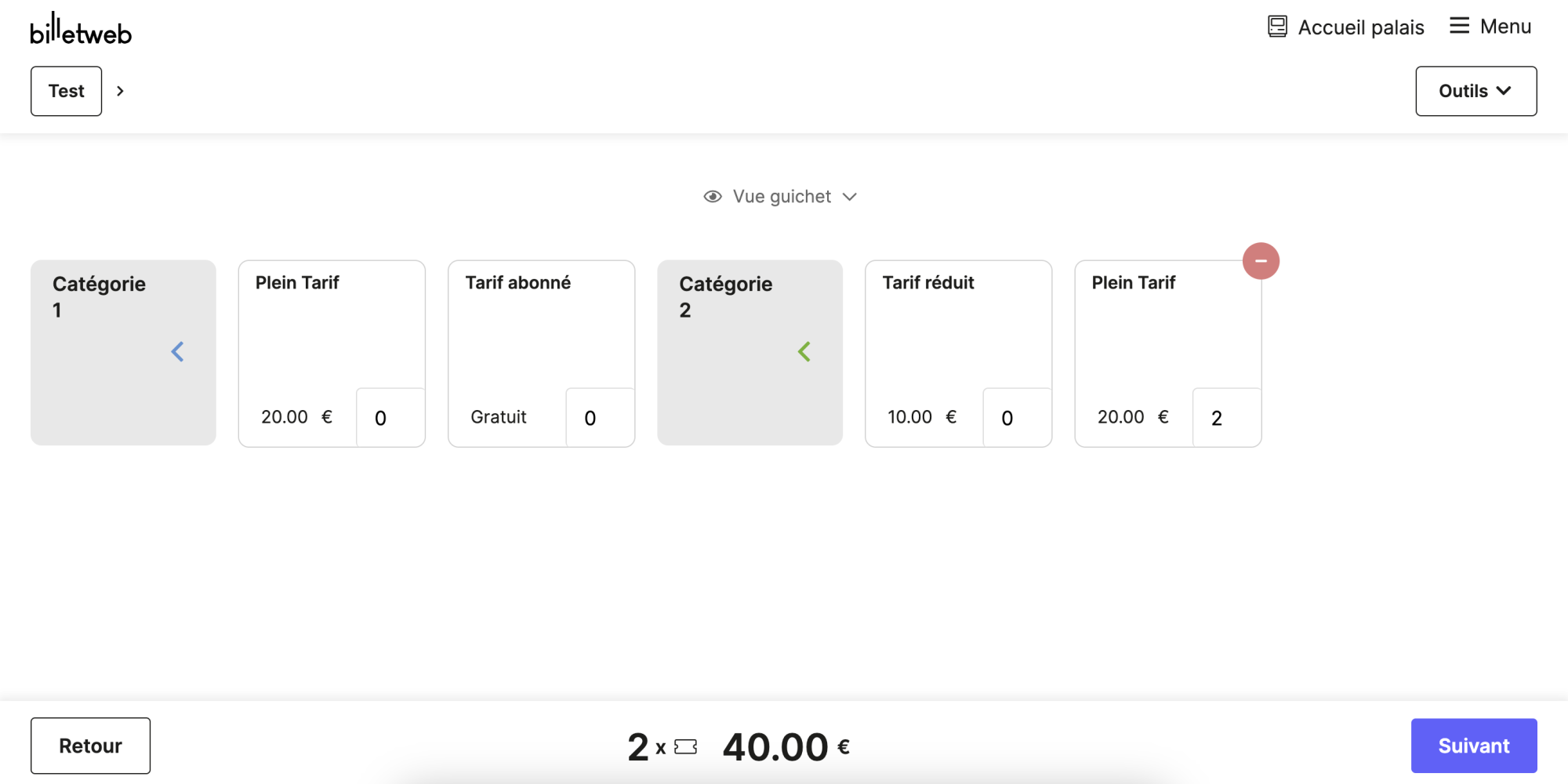Click the Test breadcrumb button
The width and height of the screenshot is (1568, 784).
(67, 91)
